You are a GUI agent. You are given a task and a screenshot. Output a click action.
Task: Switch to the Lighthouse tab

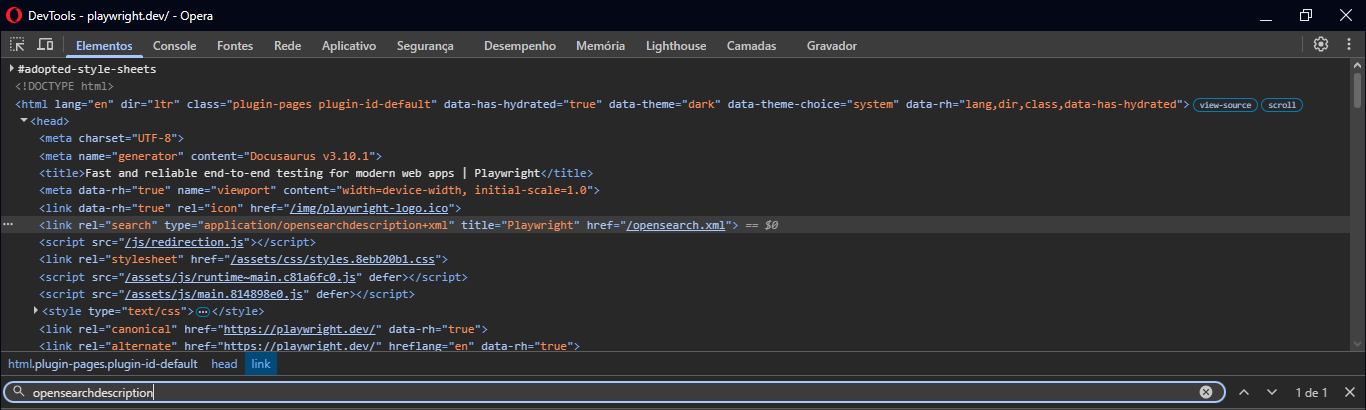click(x=676, y=46)
